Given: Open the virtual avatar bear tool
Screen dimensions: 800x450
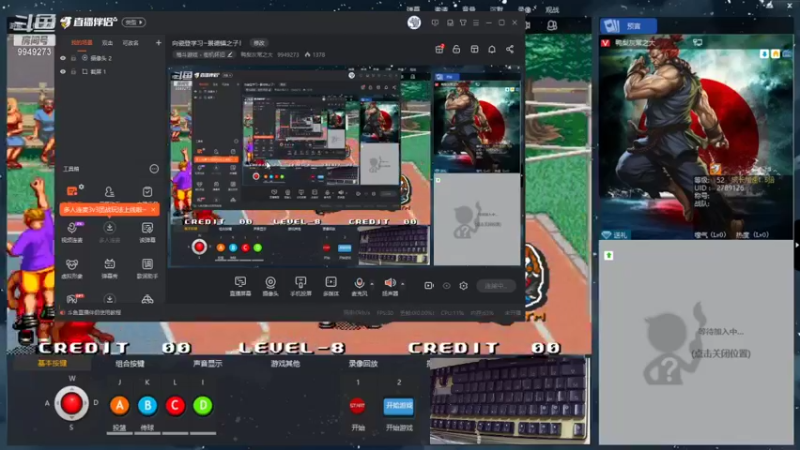Looking at the screenshot, I should coord(72,268).
